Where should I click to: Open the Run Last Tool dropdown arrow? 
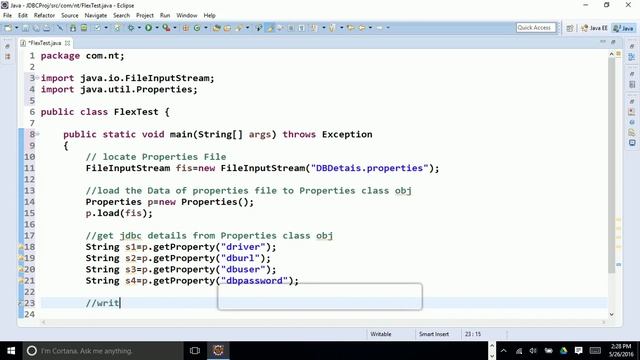pos(175,28)
